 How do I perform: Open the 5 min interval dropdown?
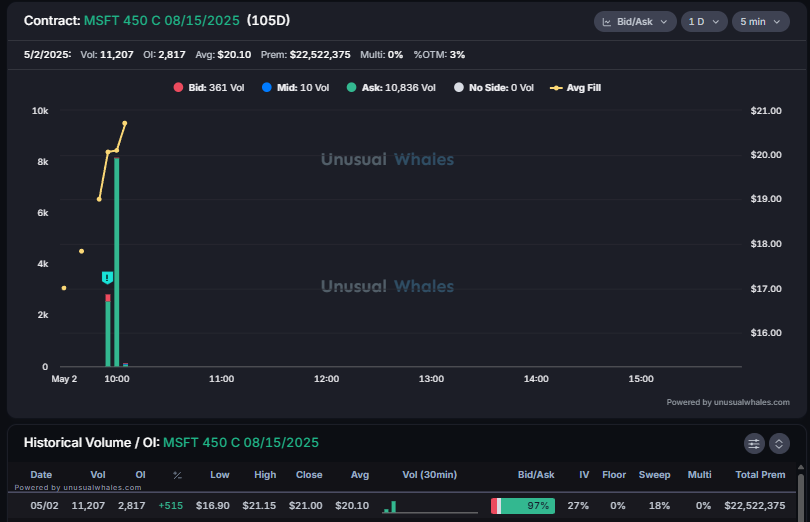(760, 22)
